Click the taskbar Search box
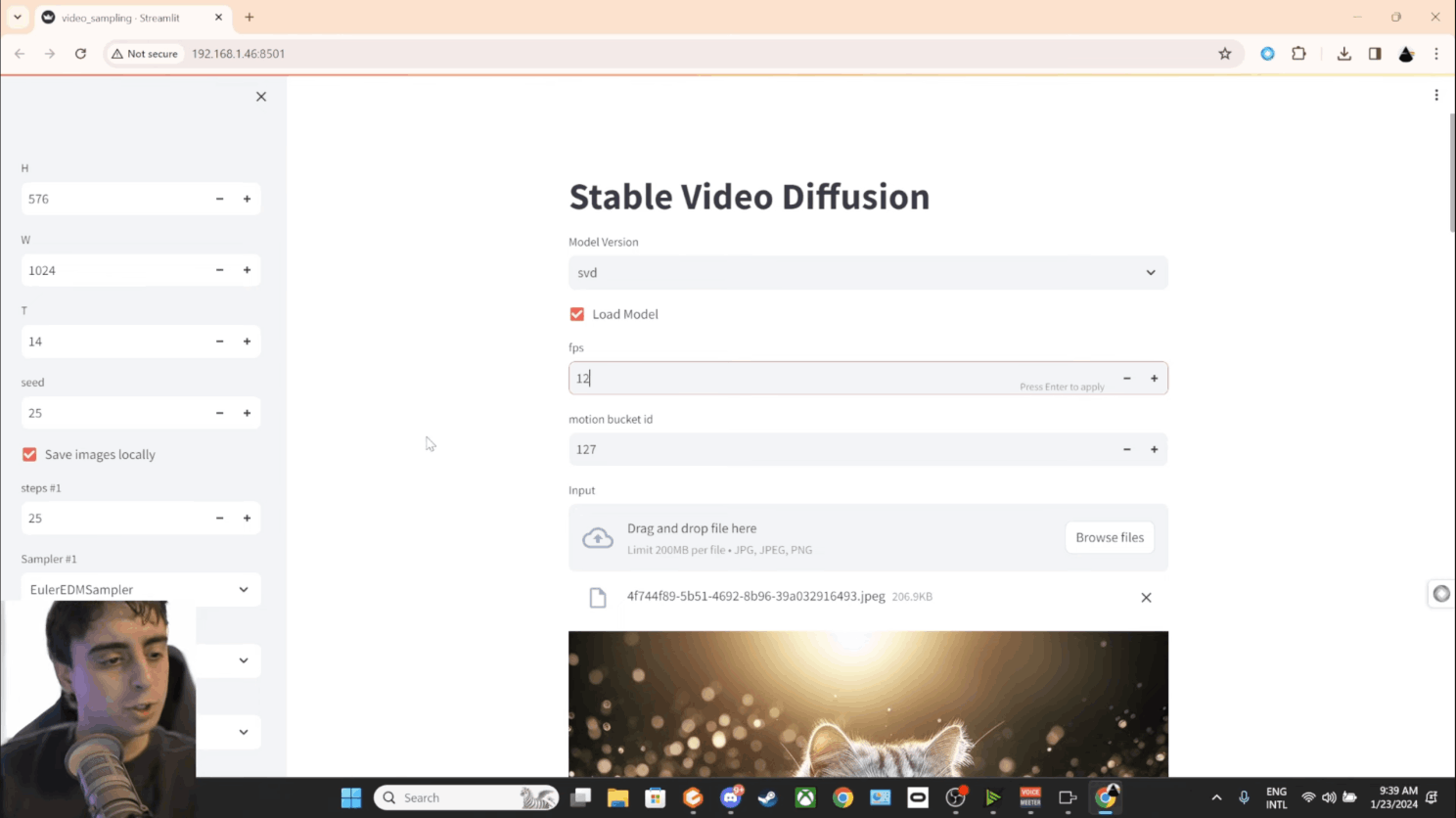Viewport: 1456px width, 818px height. click(x=466, y=798)
